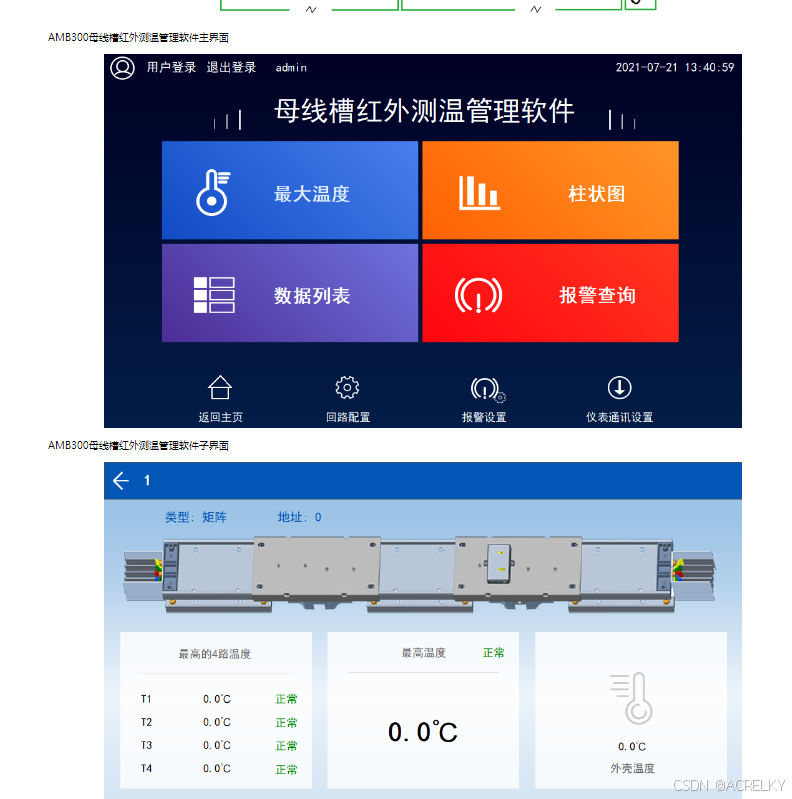Viewport: 792px width, 799px height.
Task: Click the page number 1 in the blue header
Action: (147, 481)
